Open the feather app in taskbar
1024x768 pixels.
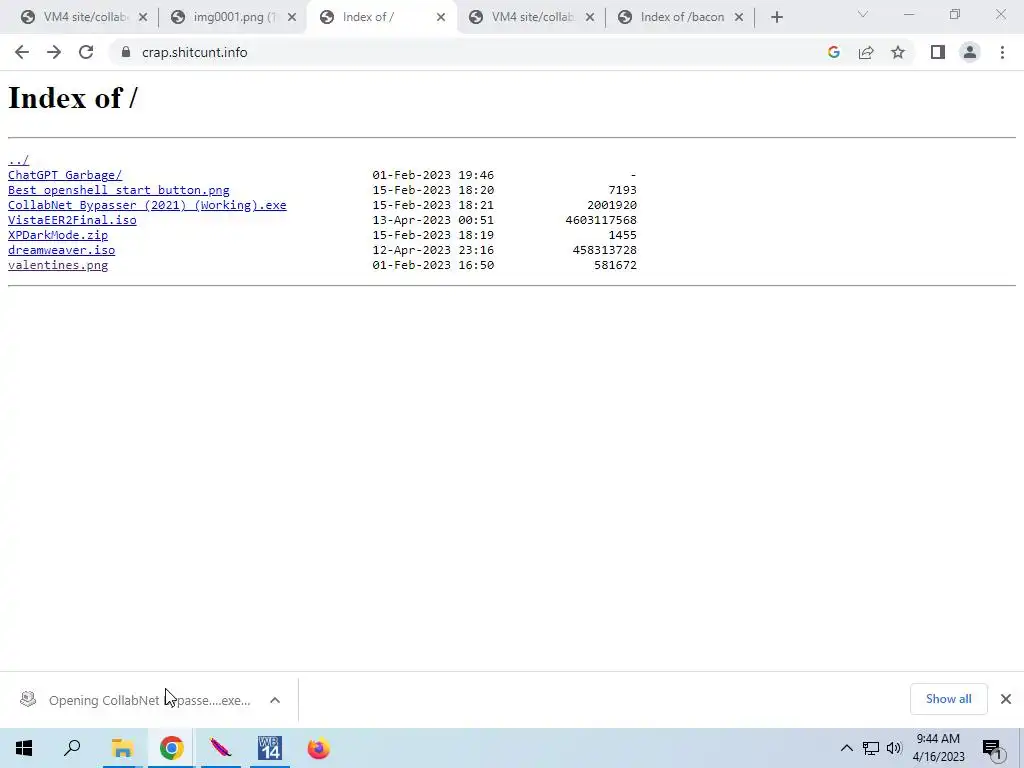click(x=221, y=748)
